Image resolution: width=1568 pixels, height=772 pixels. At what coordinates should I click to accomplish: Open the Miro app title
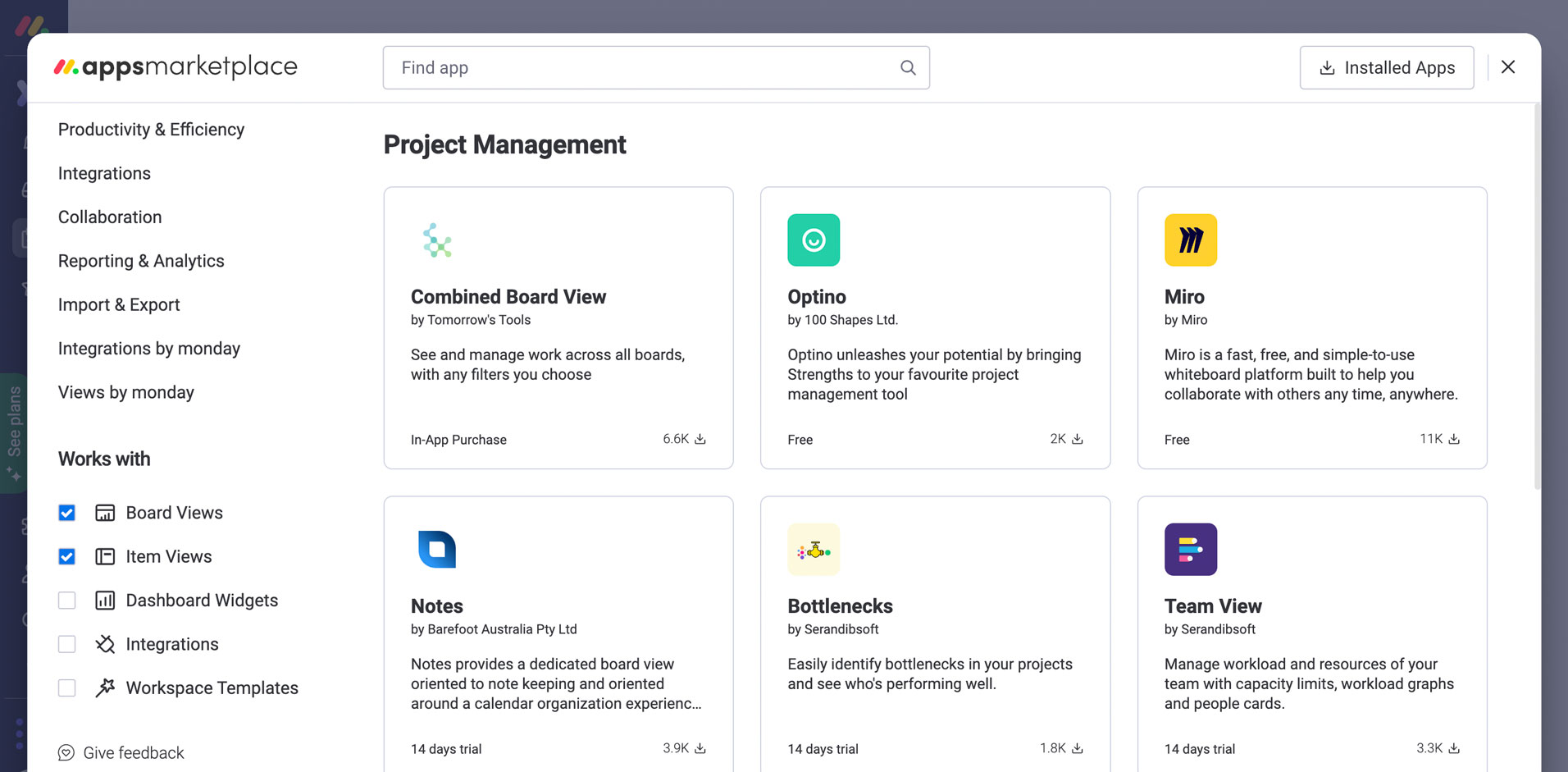tap(1184, 297)
